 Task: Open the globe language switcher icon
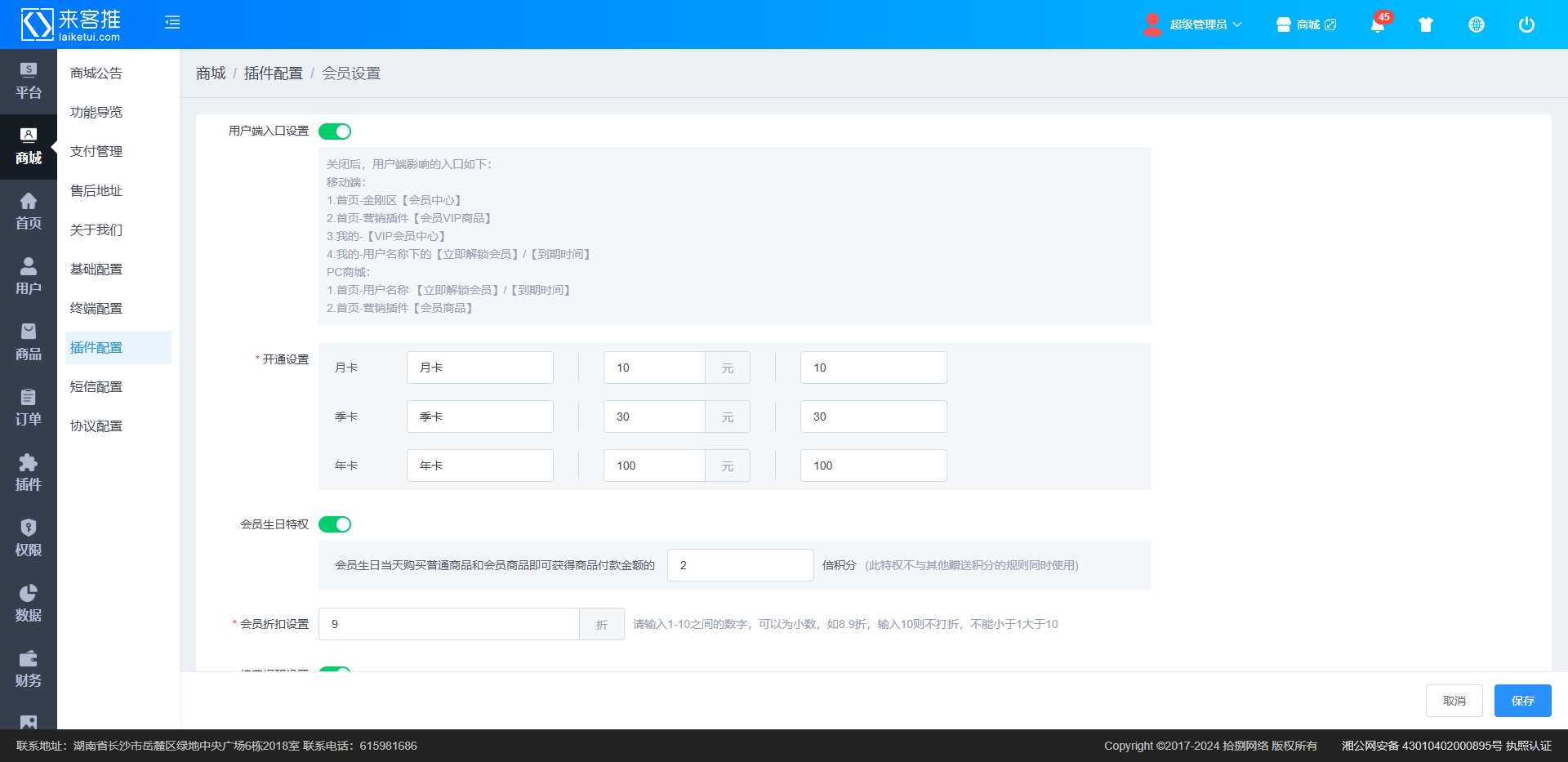[x=1476, y=25]
